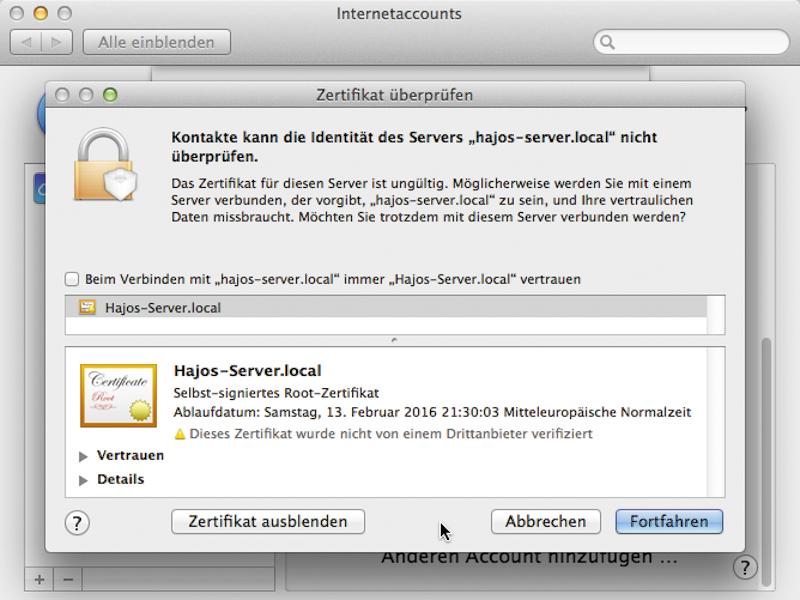Image resolution: width=800 pixels, height=600 pixels.
Task: Go back with the left arrow toolbar button
Action: 26,42
